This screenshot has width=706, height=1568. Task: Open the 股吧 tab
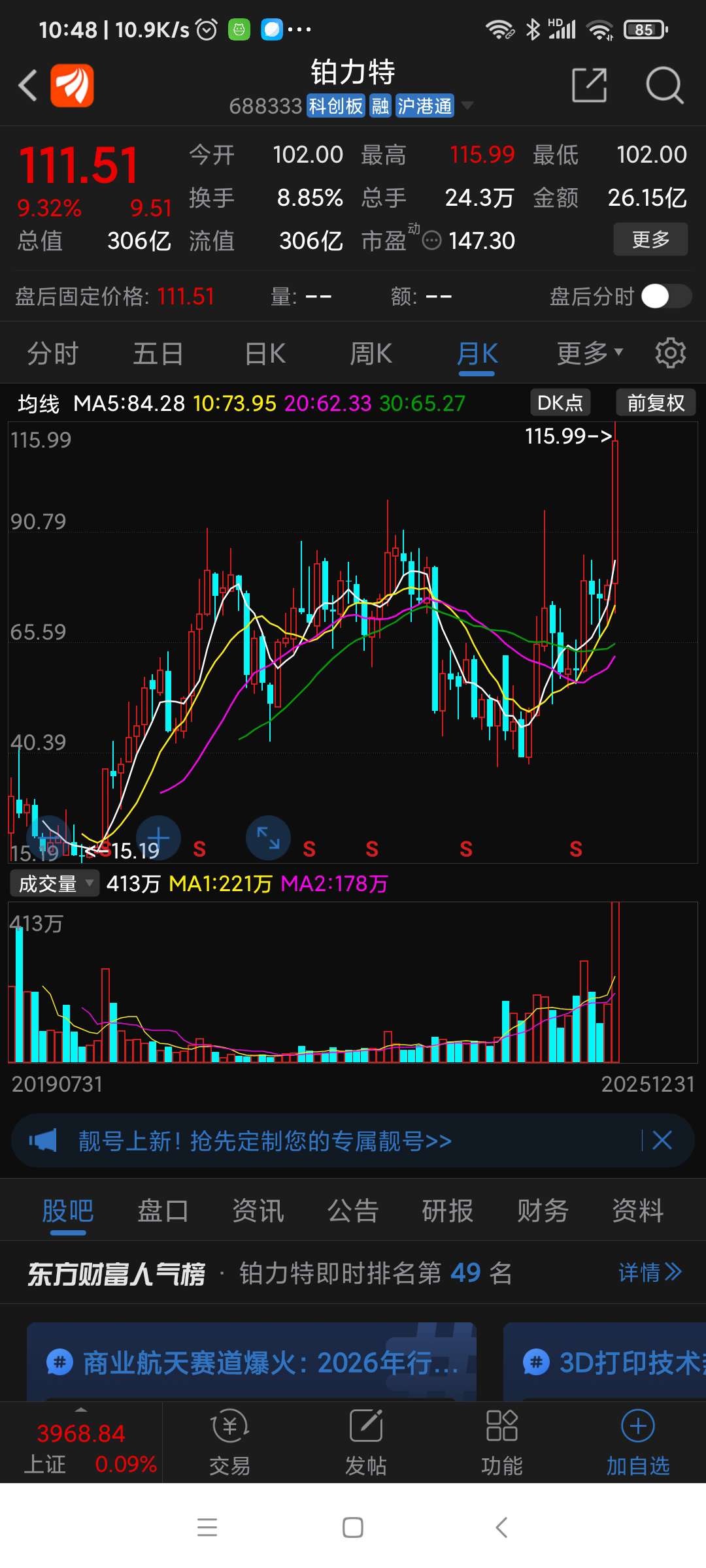68,1211
